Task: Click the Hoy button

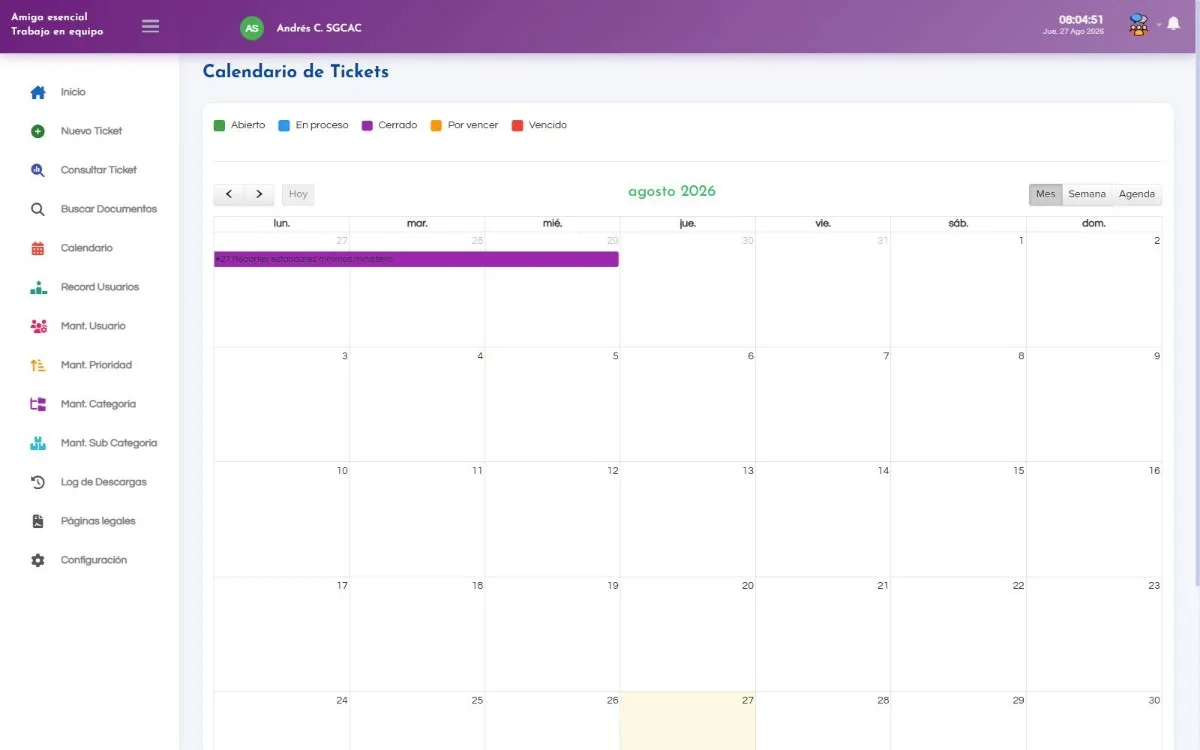Action: 298,194
